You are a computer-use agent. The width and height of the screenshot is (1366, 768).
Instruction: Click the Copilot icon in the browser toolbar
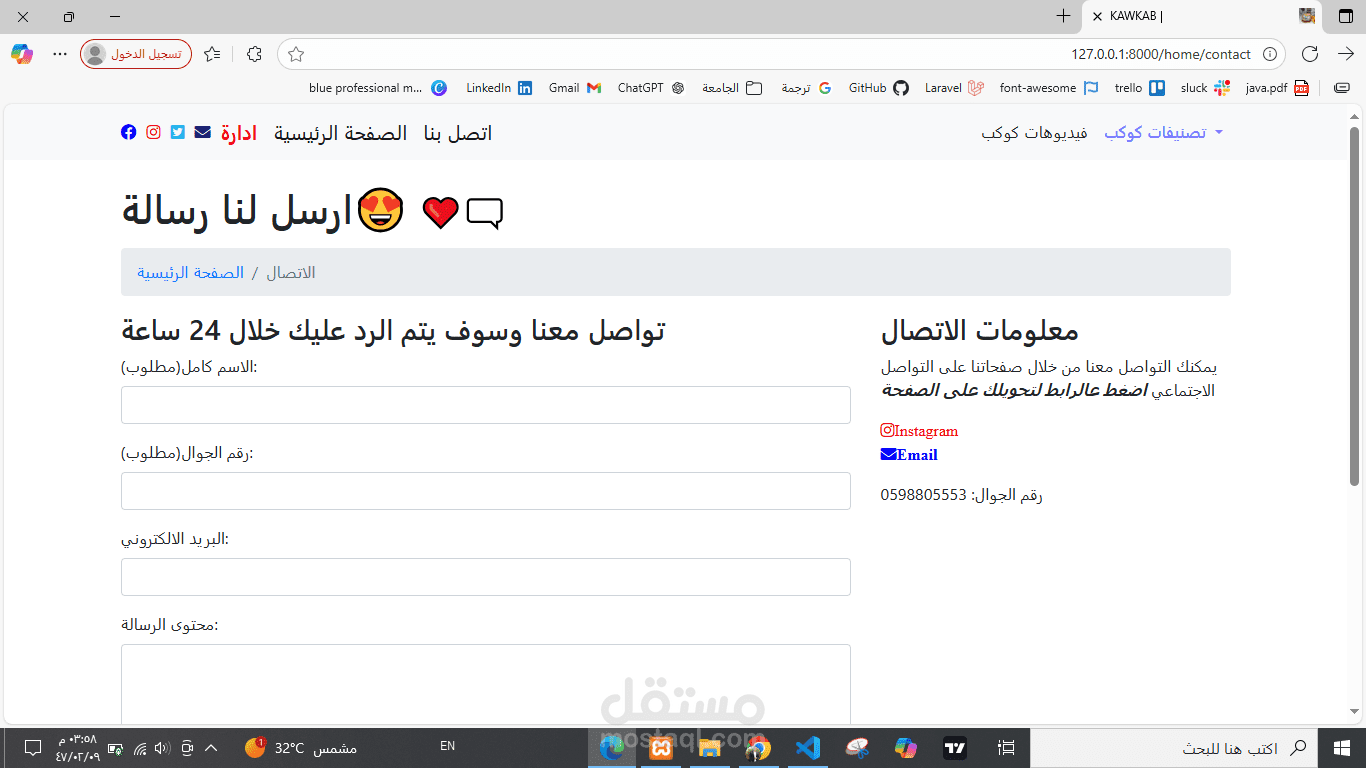coord(22,54)
